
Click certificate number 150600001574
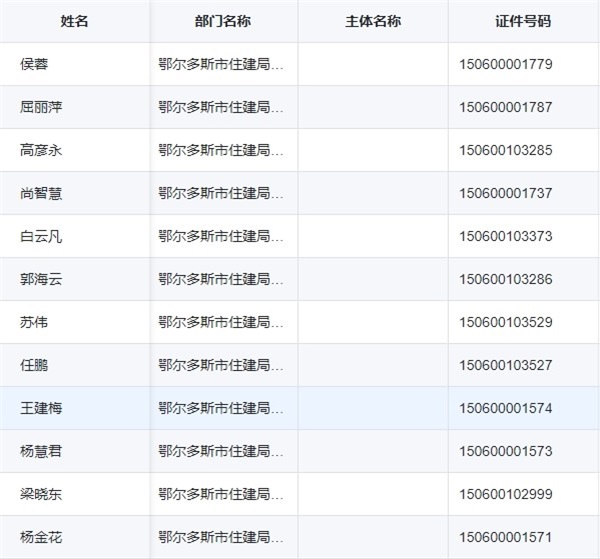coord(505,408)
